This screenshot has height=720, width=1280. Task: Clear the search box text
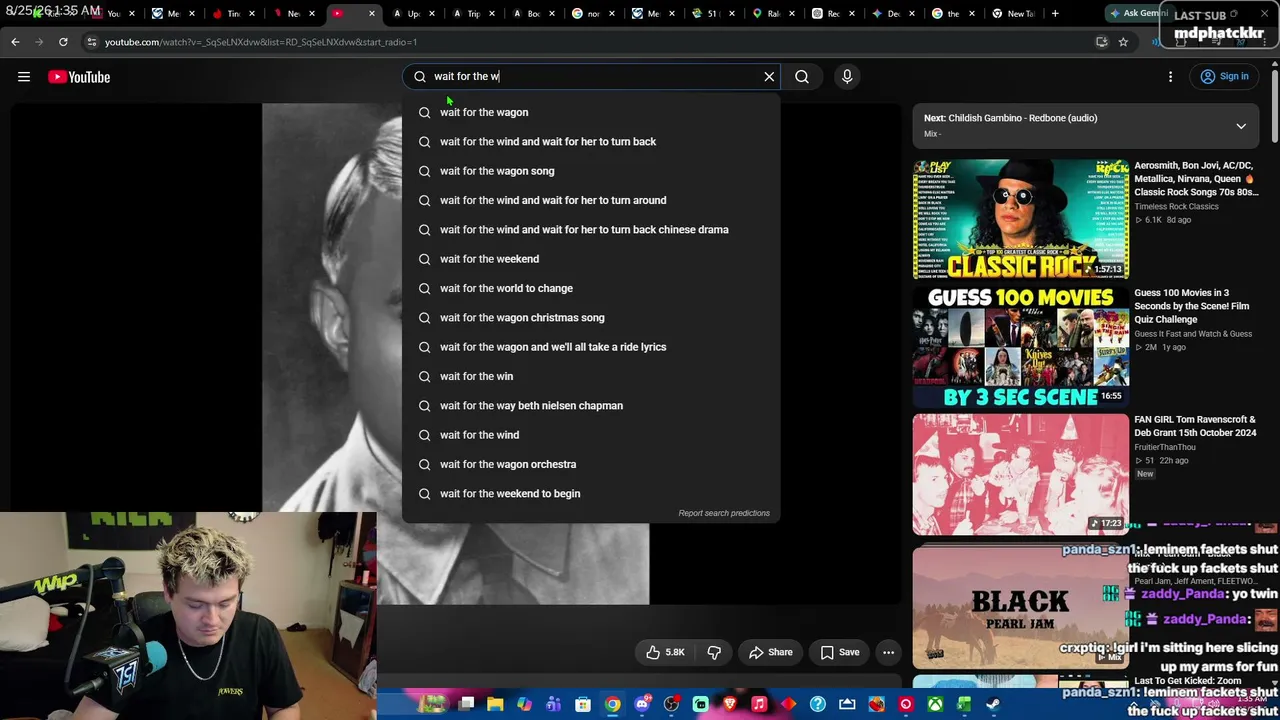(769, 77)
